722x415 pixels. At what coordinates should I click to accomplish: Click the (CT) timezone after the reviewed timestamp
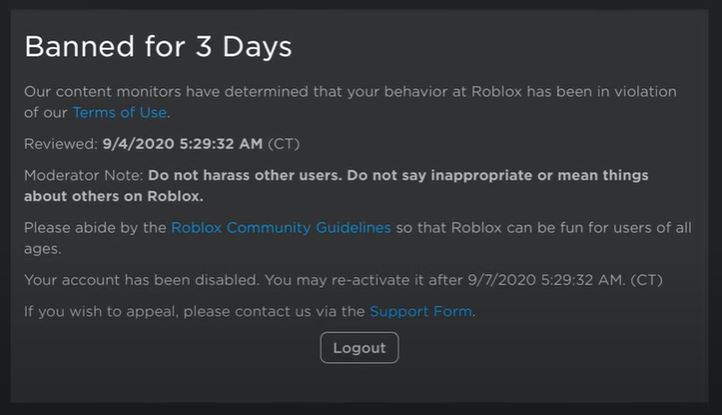coord(283,144)
